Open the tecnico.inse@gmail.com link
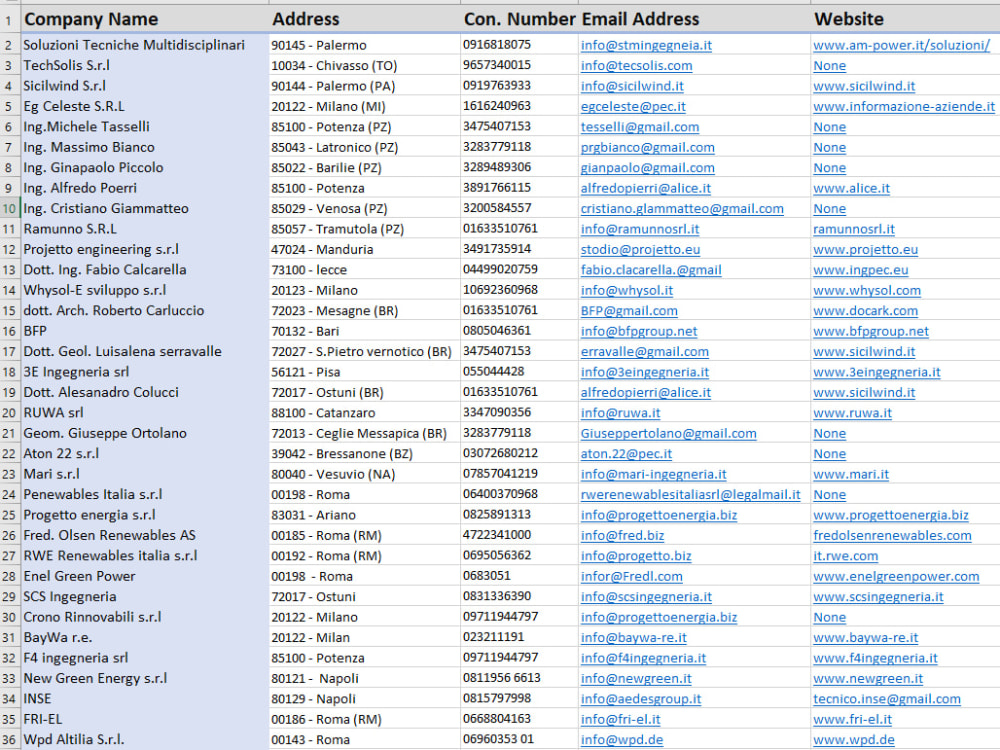The image size is (1000, 750). 886,698
